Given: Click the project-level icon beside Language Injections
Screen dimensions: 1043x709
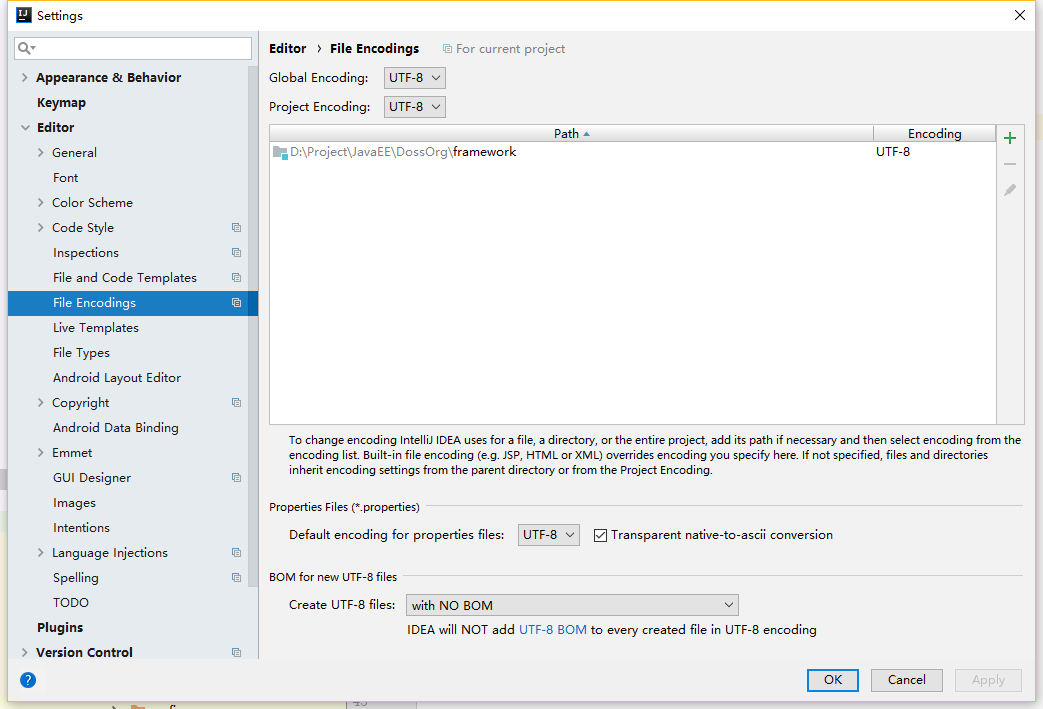Looking at the screenshot, I should click(x=236, y=553).
